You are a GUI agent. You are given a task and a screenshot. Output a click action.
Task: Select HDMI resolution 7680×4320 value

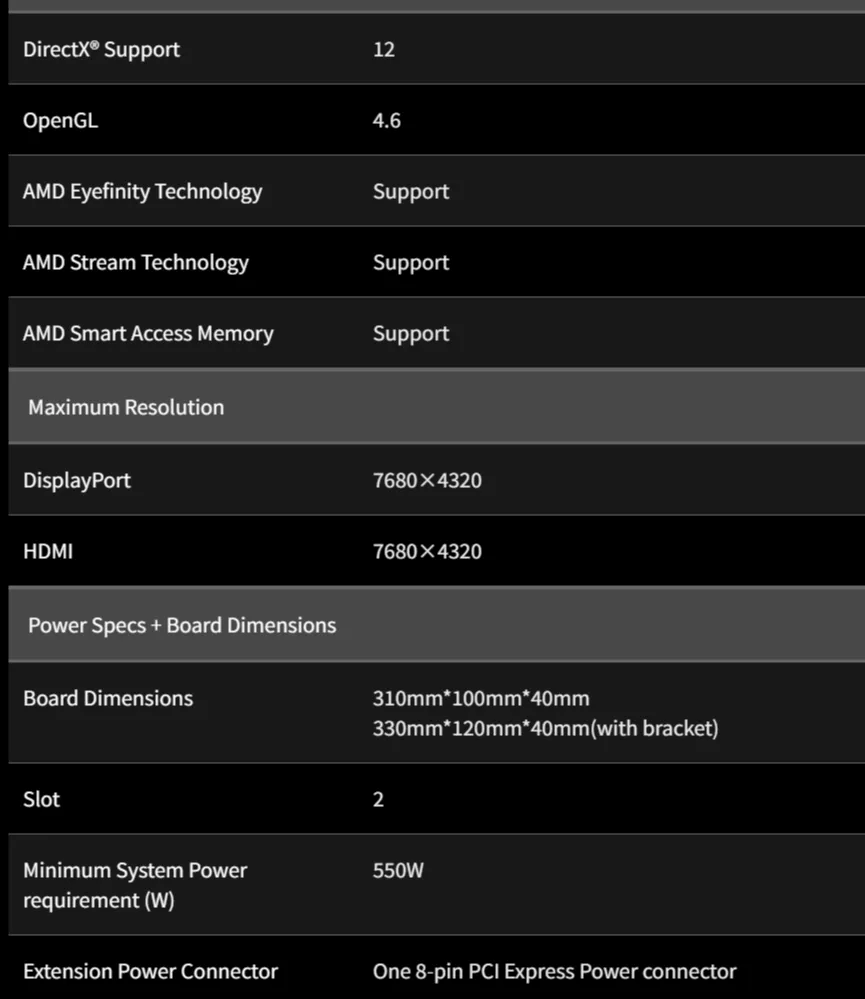(x=427, y=551)
